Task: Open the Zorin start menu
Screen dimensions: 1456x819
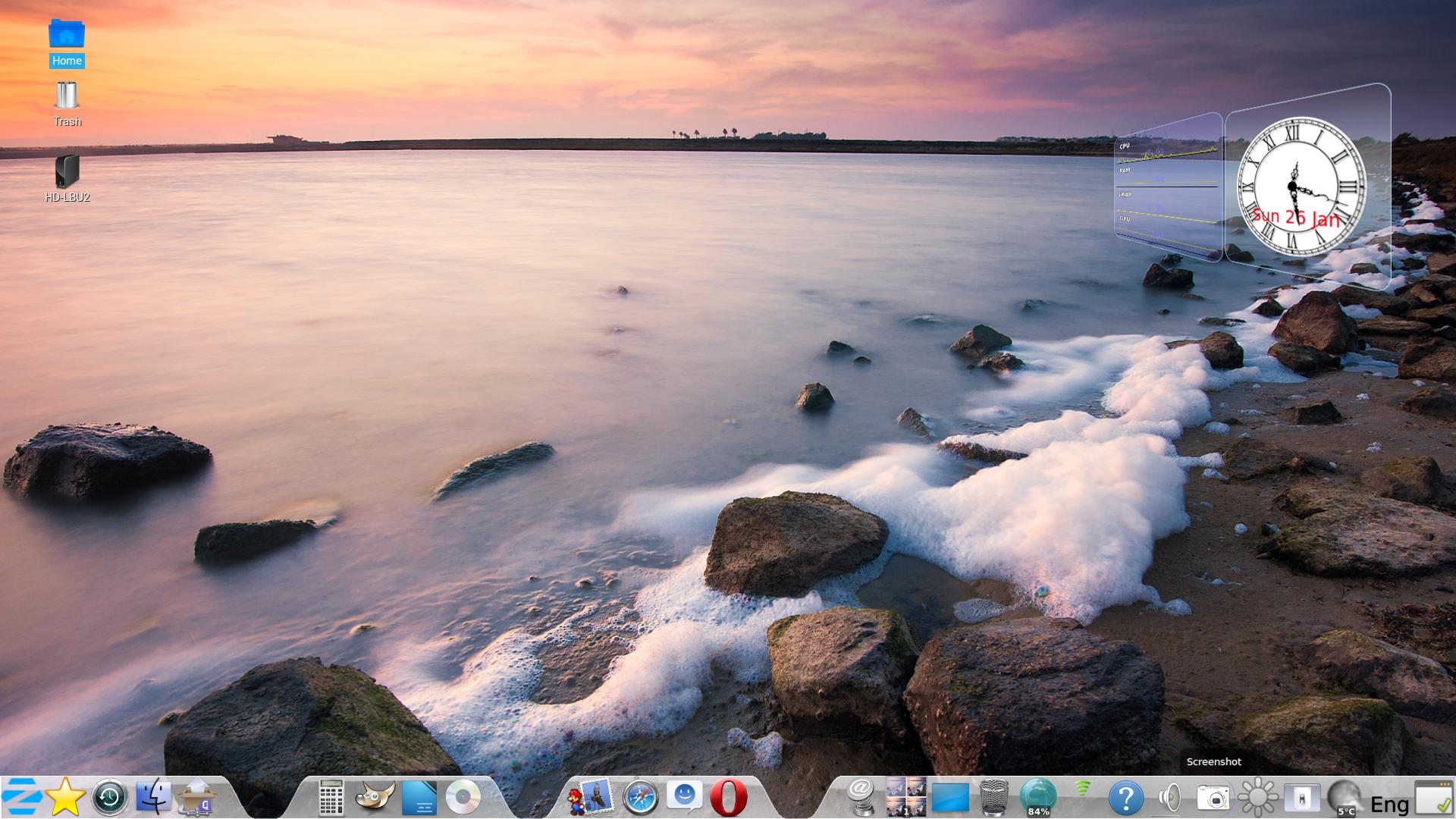Action: pyautogui.click(x=20, y=797)
